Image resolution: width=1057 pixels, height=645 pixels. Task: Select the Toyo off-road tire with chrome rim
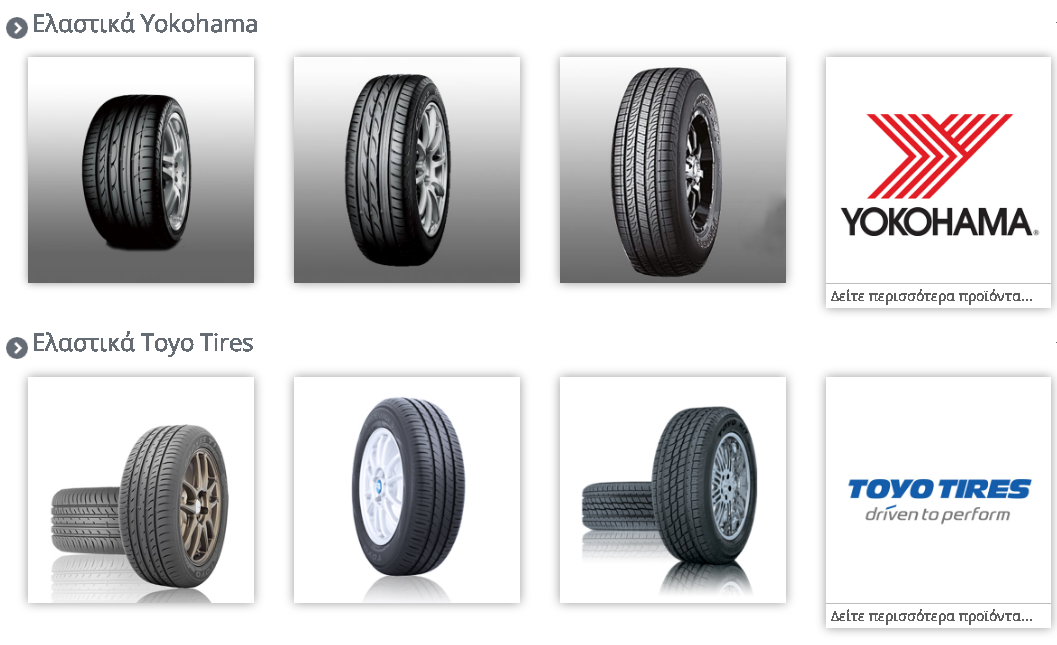pyautogui.click(x=704, y=485)
